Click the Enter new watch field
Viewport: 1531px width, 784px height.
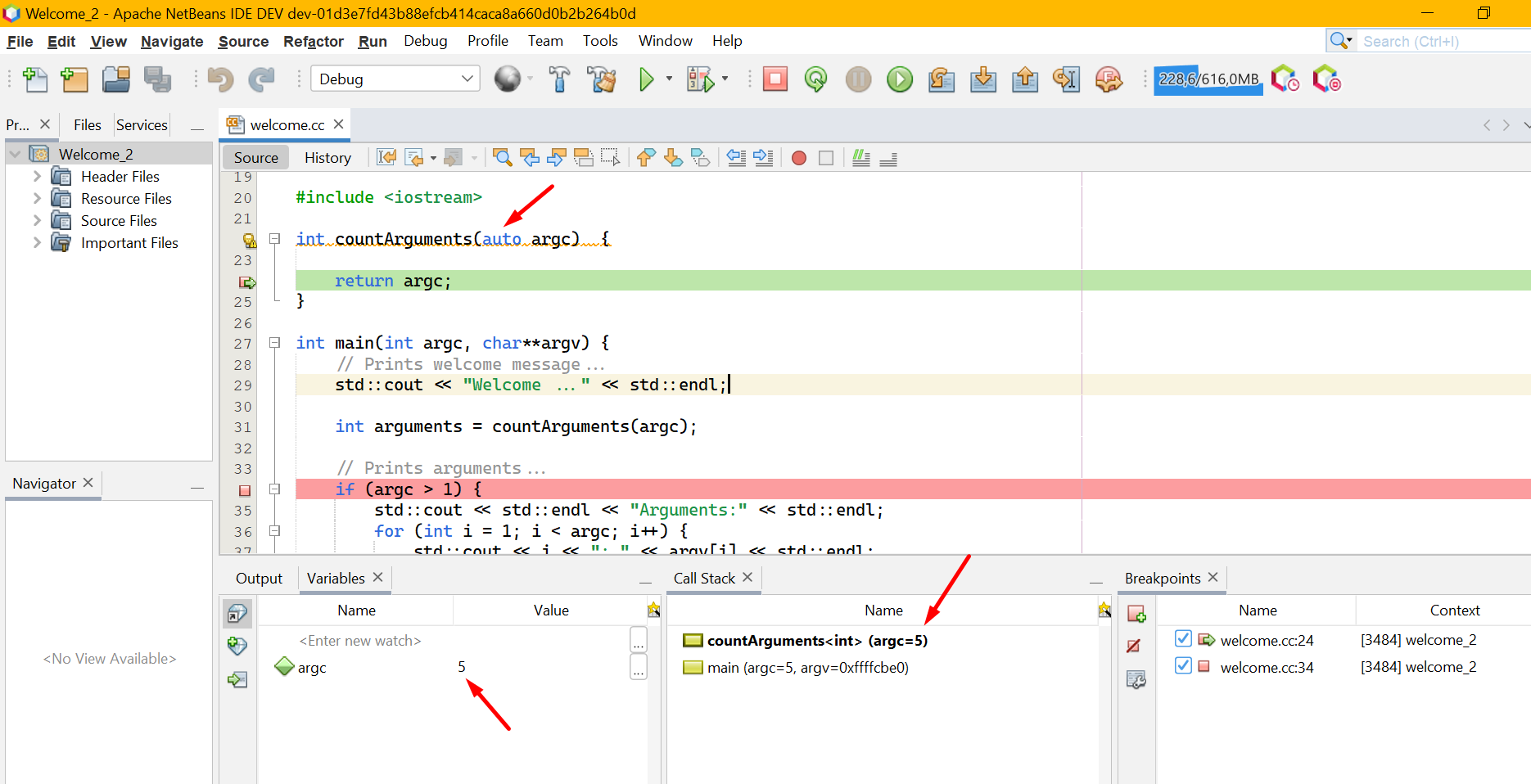pos(360,641)
